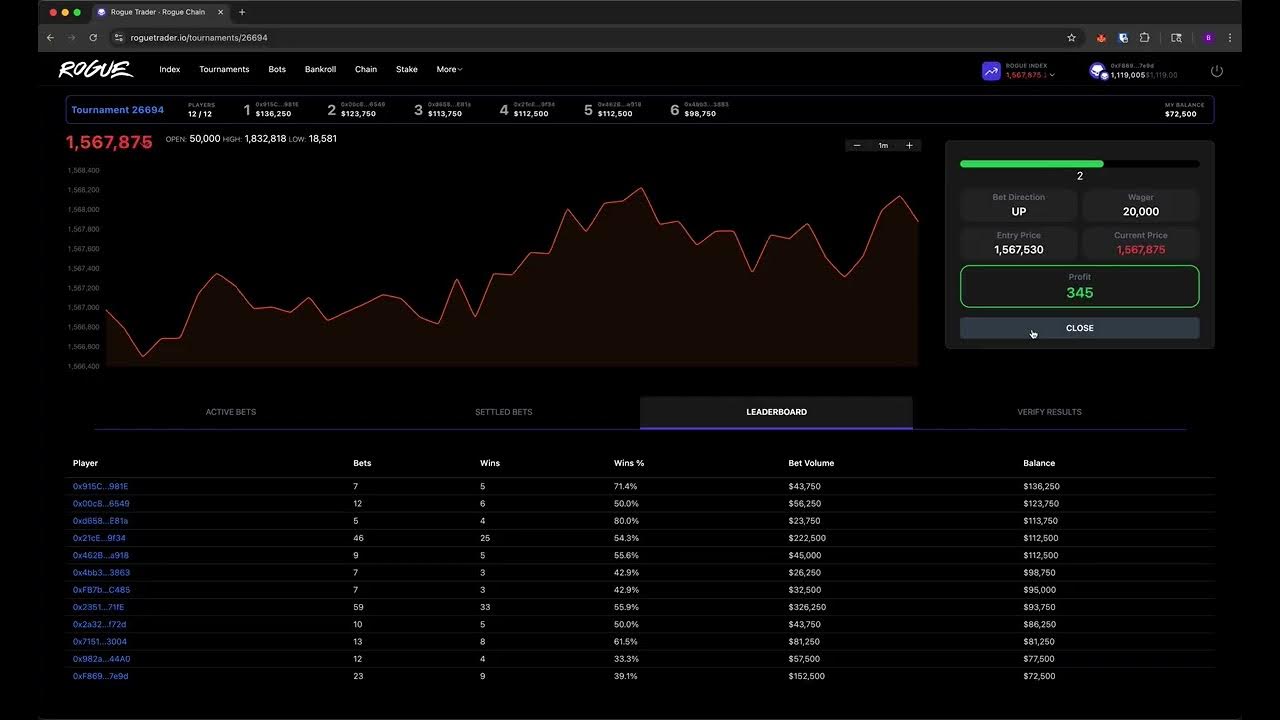This screenshot has height=720, width=1280.
Task: Zoom out chart with minus button
Action: 857,146
